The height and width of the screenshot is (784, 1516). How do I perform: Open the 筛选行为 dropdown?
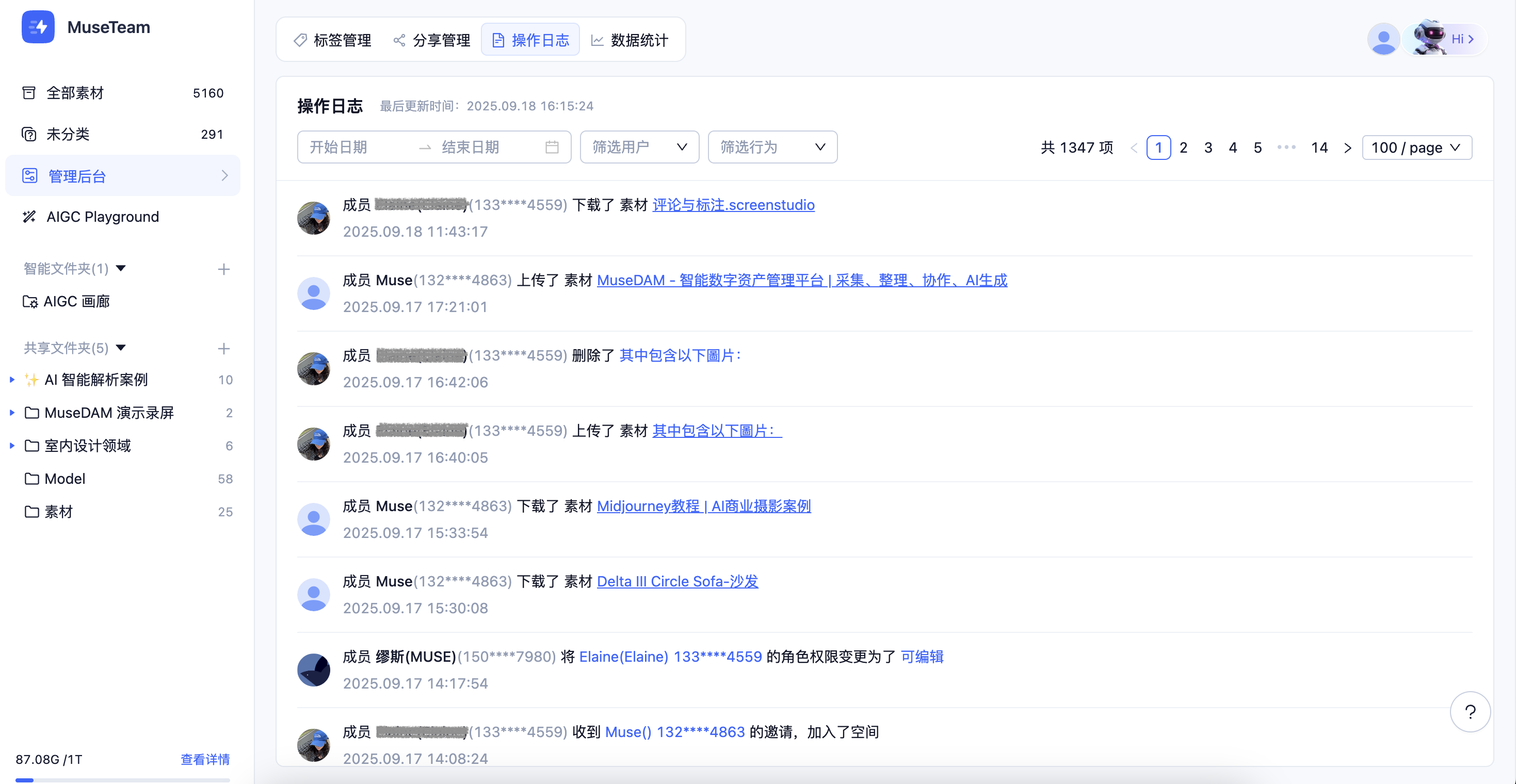(772, 147)
